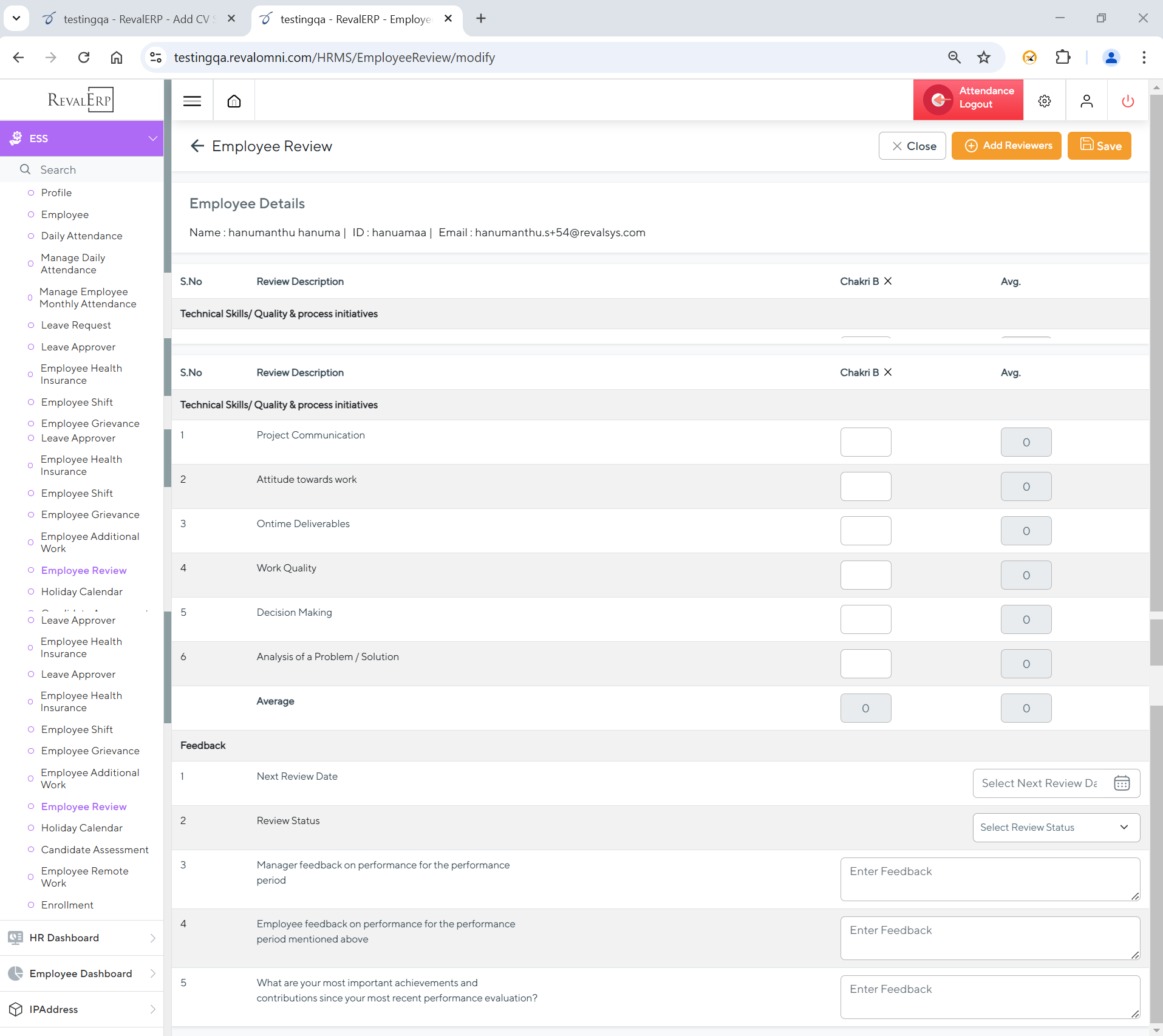Viewport: 1163px width, 1036px height.
Task: Click the back arrow beside Employee Review
Action: tap(197, 146)
